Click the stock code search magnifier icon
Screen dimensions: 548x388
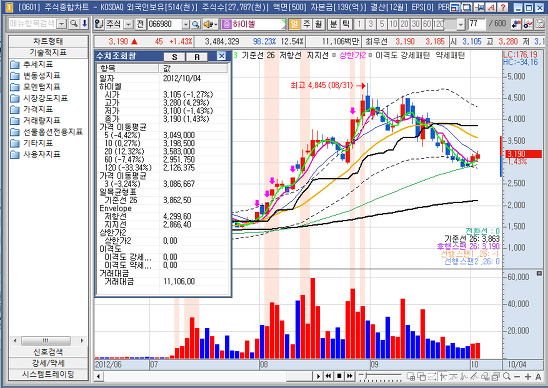coord(195,24)
